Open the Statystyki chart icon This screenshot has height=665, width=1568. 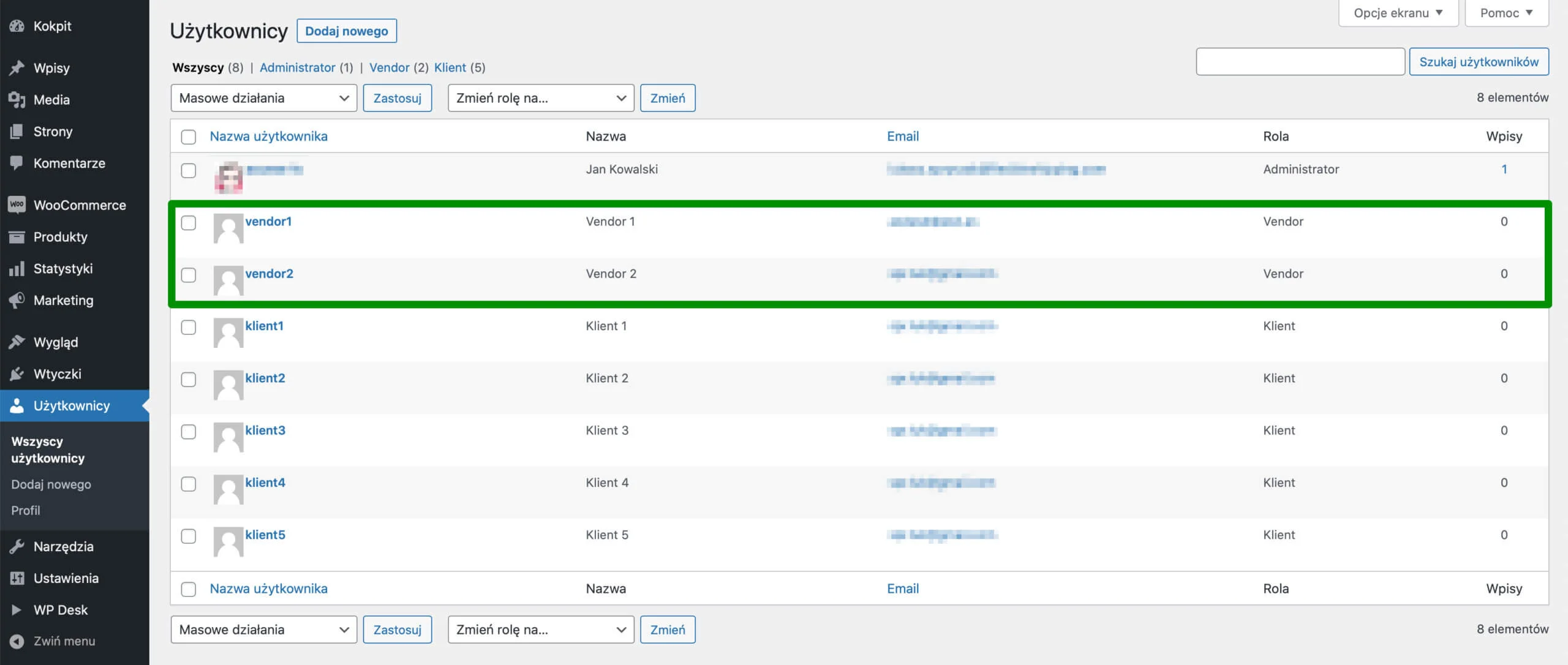[17, 268]
